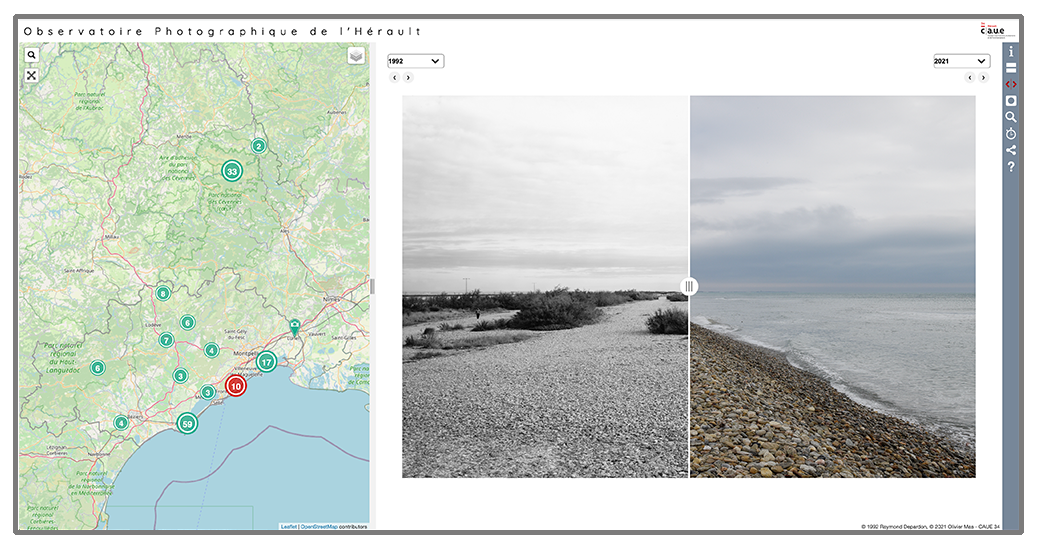Image resolution: width=1039 pixels, height=551 pixels.
Task: Open the info panel icon in sidebar
Action: pyautogui.click(x=1011, y=51)
